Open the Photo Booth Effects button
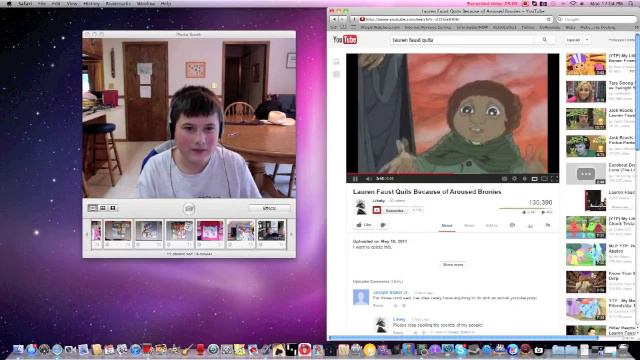 [x=269, y=208]
